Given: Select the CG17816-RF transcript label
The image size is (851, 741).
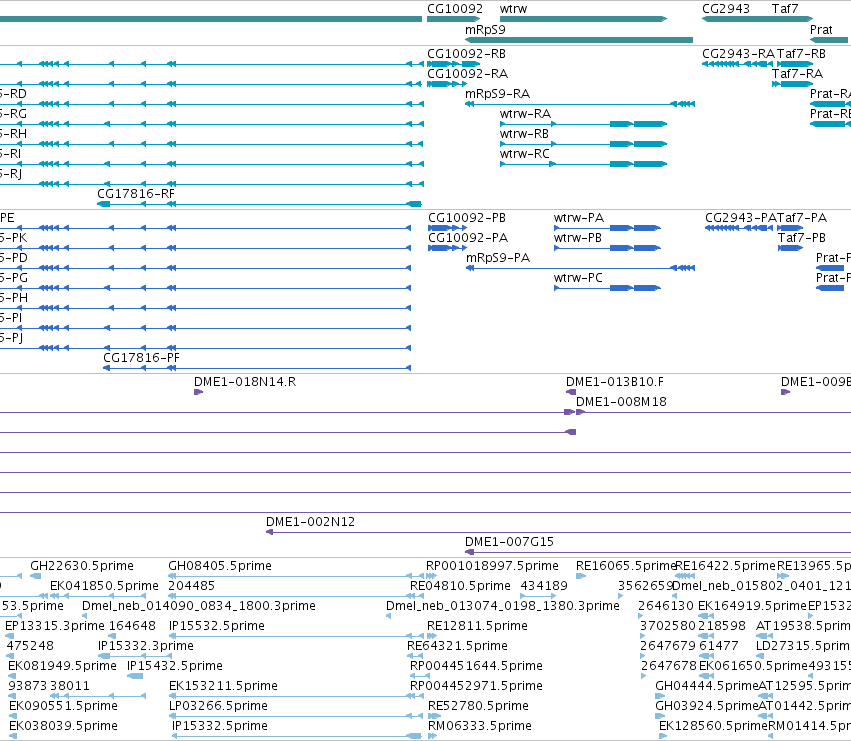Looking at the screenshot, I should pyautogui.click(x=136, y=194).
